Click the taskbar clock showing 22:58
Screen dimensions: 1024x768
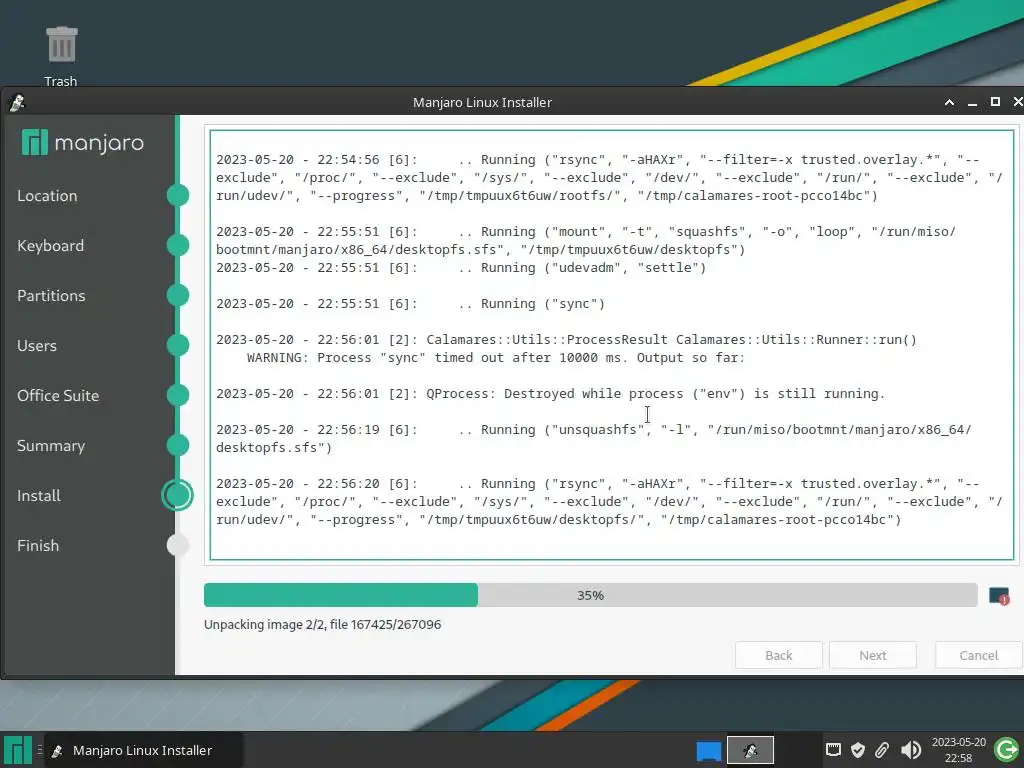[958, 750]
